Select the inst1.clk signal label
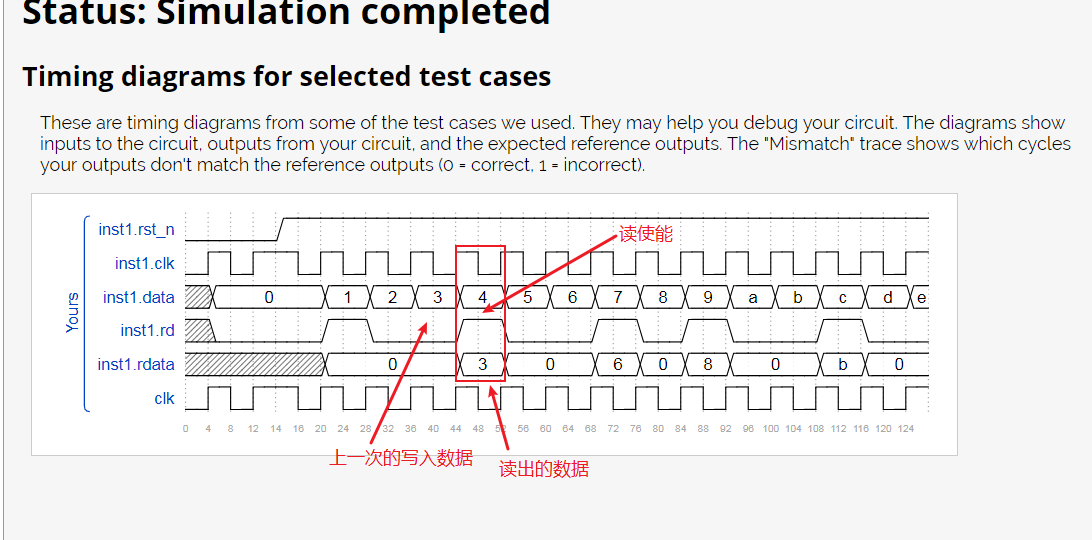 (x=145, y=263)
